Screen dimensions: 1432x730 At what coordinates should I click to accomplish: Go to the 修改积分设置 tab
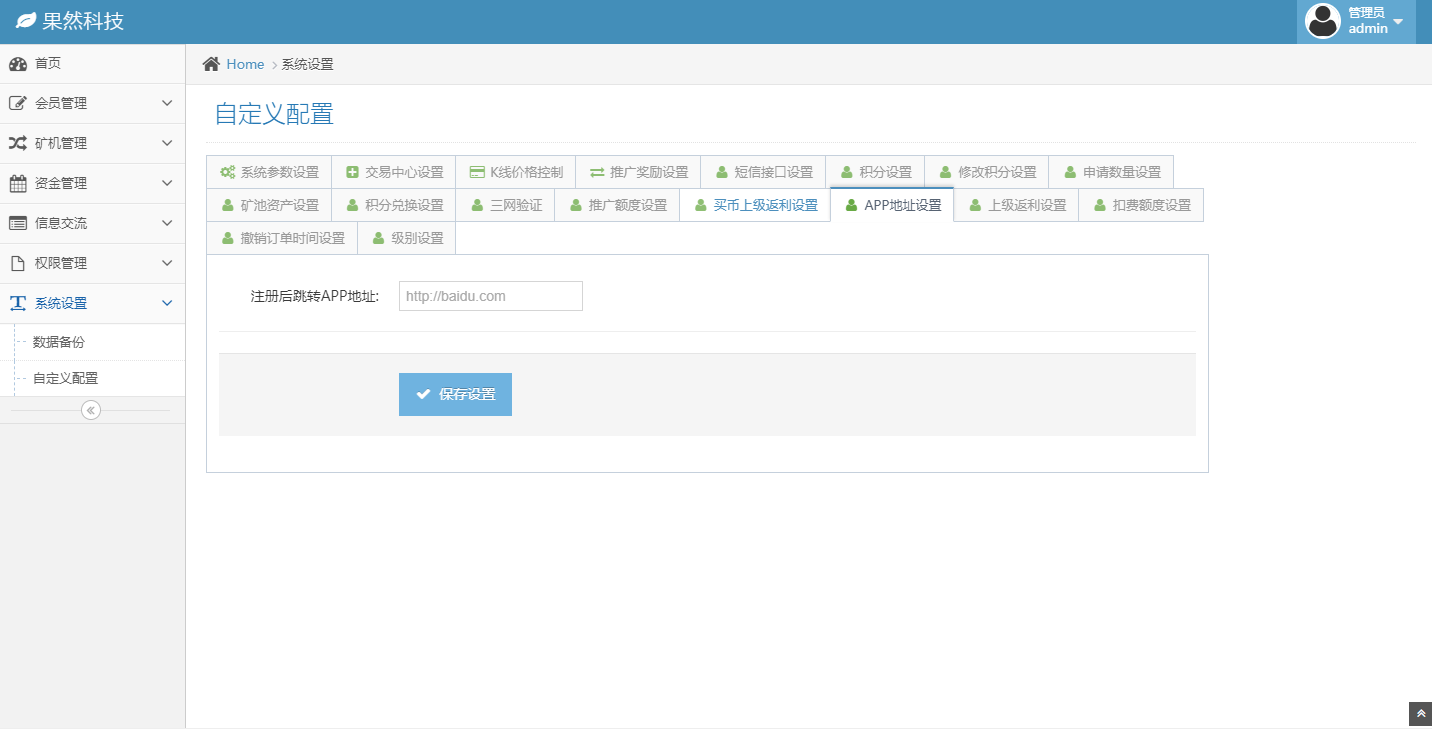[987, 172]
